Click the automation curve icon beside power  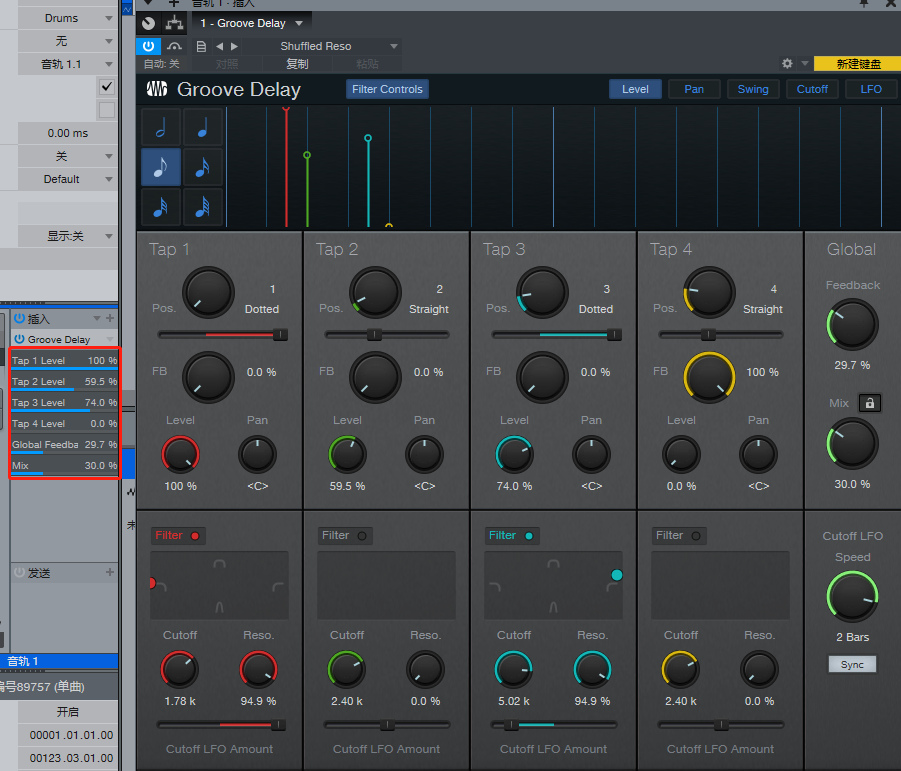174,47
